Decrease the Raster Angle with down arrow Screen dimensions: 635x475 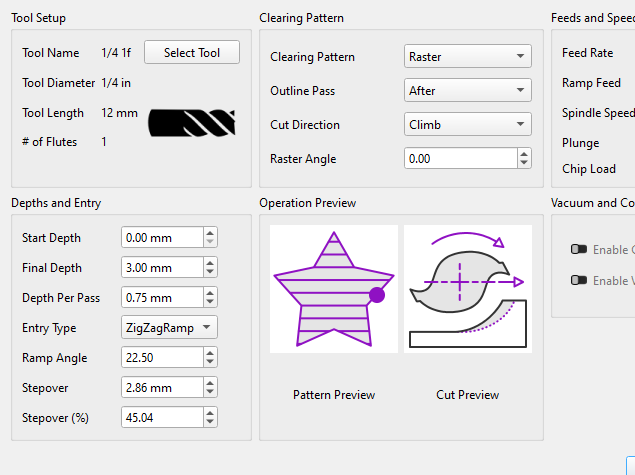pyautogui.click(x=524, y=163)
